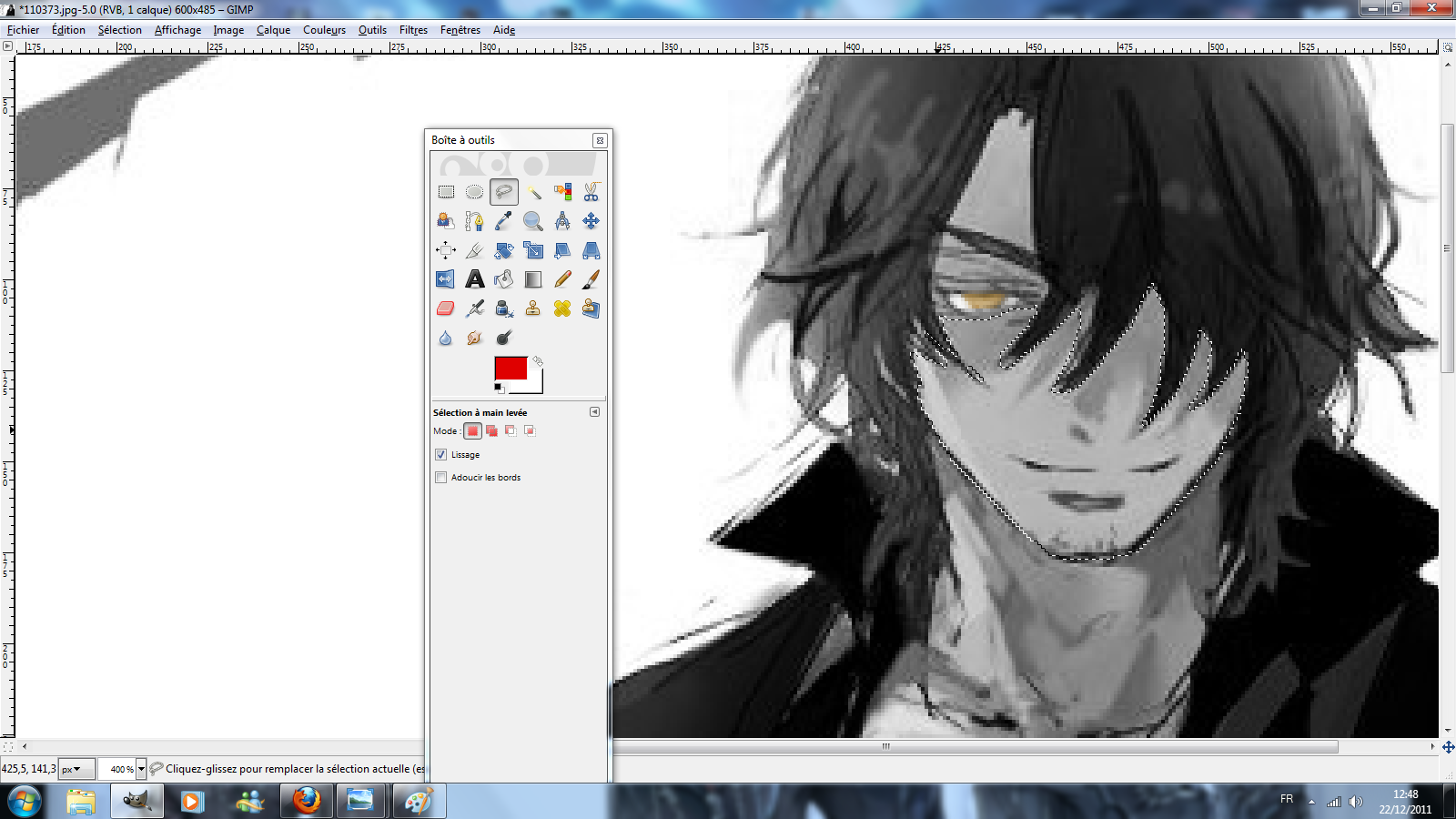Select the Smudge finger tool
The width and height of the screenshot is (1456, 819).
(x=475, y=338)
